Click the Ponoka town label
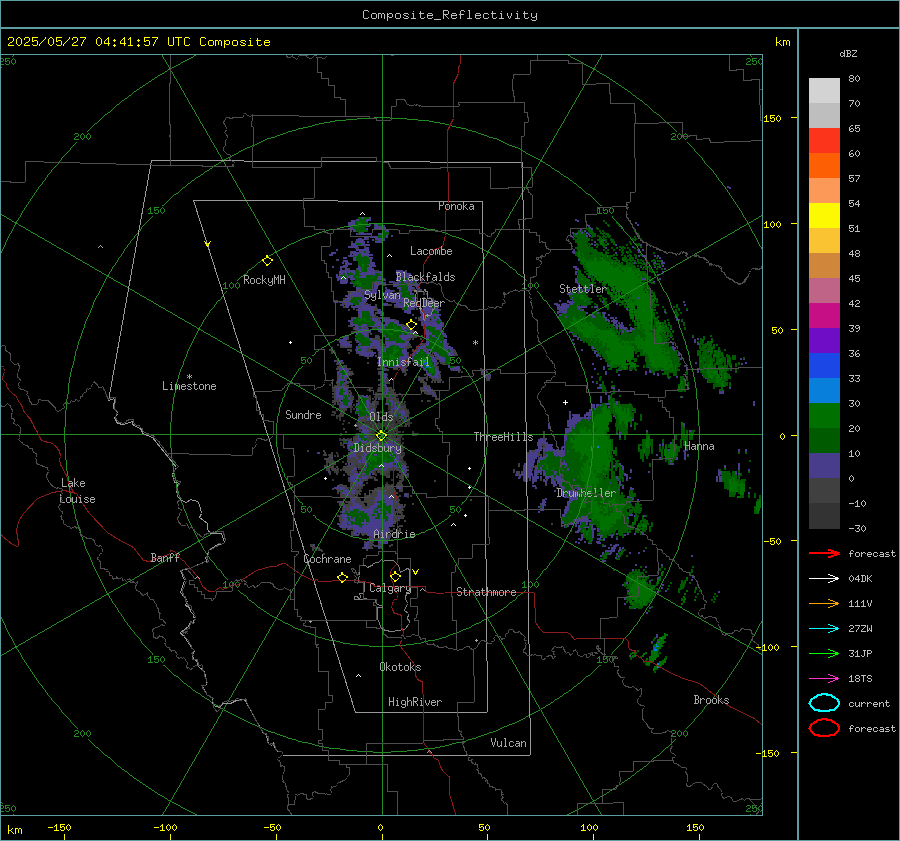This screenshot has width=900, height=841. [456, 206]
